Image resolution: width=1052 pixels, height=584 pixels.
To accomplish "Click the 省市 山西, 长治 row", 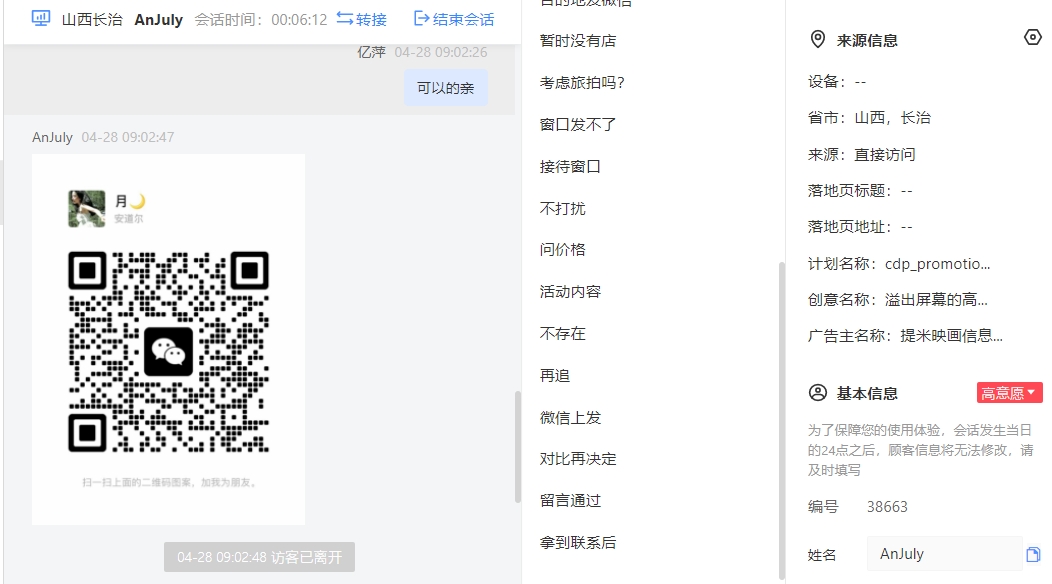I will (870, 118).
